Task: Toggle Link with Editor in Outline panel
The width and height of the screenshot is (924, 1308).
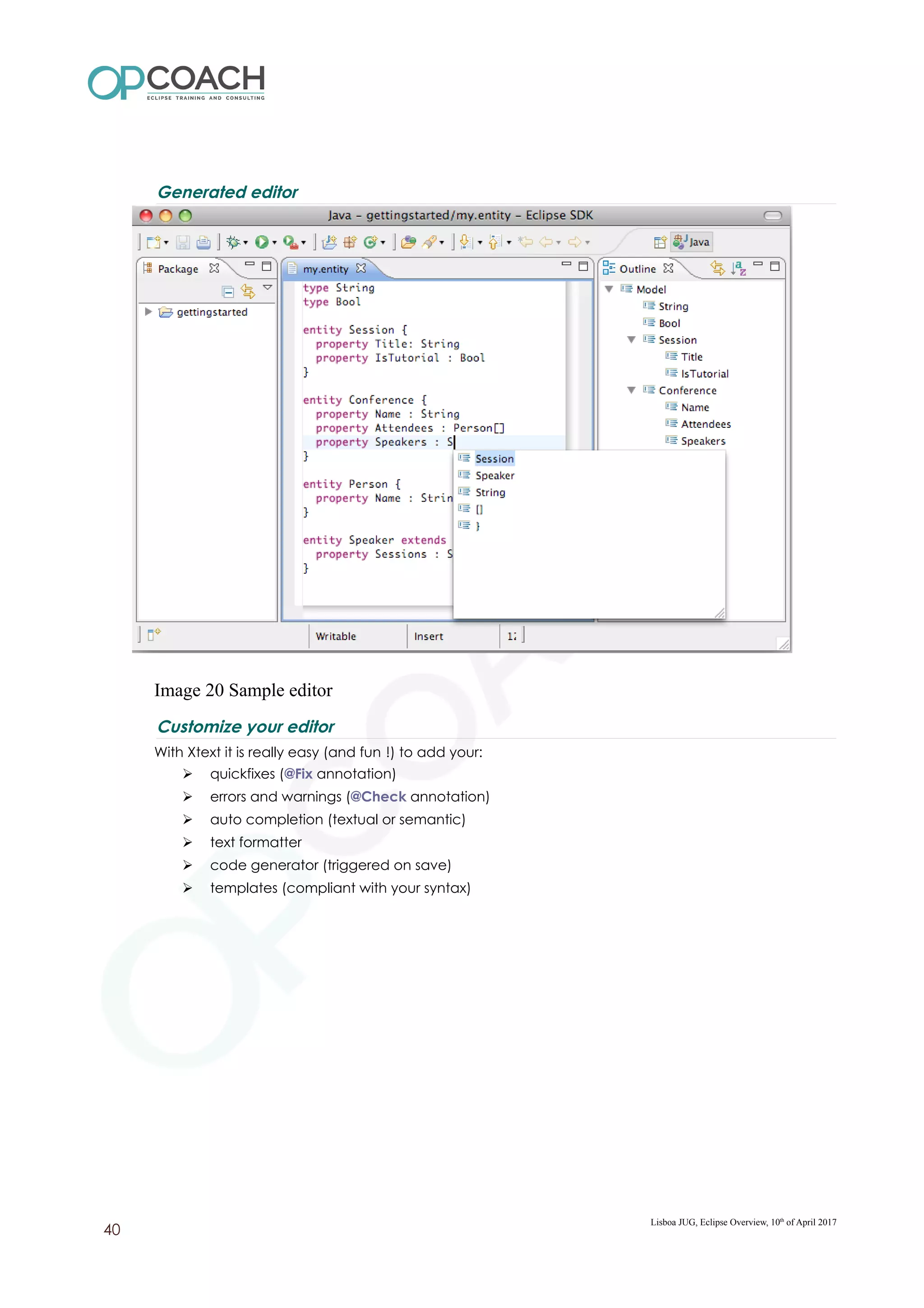Action: (x=717, y=268)
